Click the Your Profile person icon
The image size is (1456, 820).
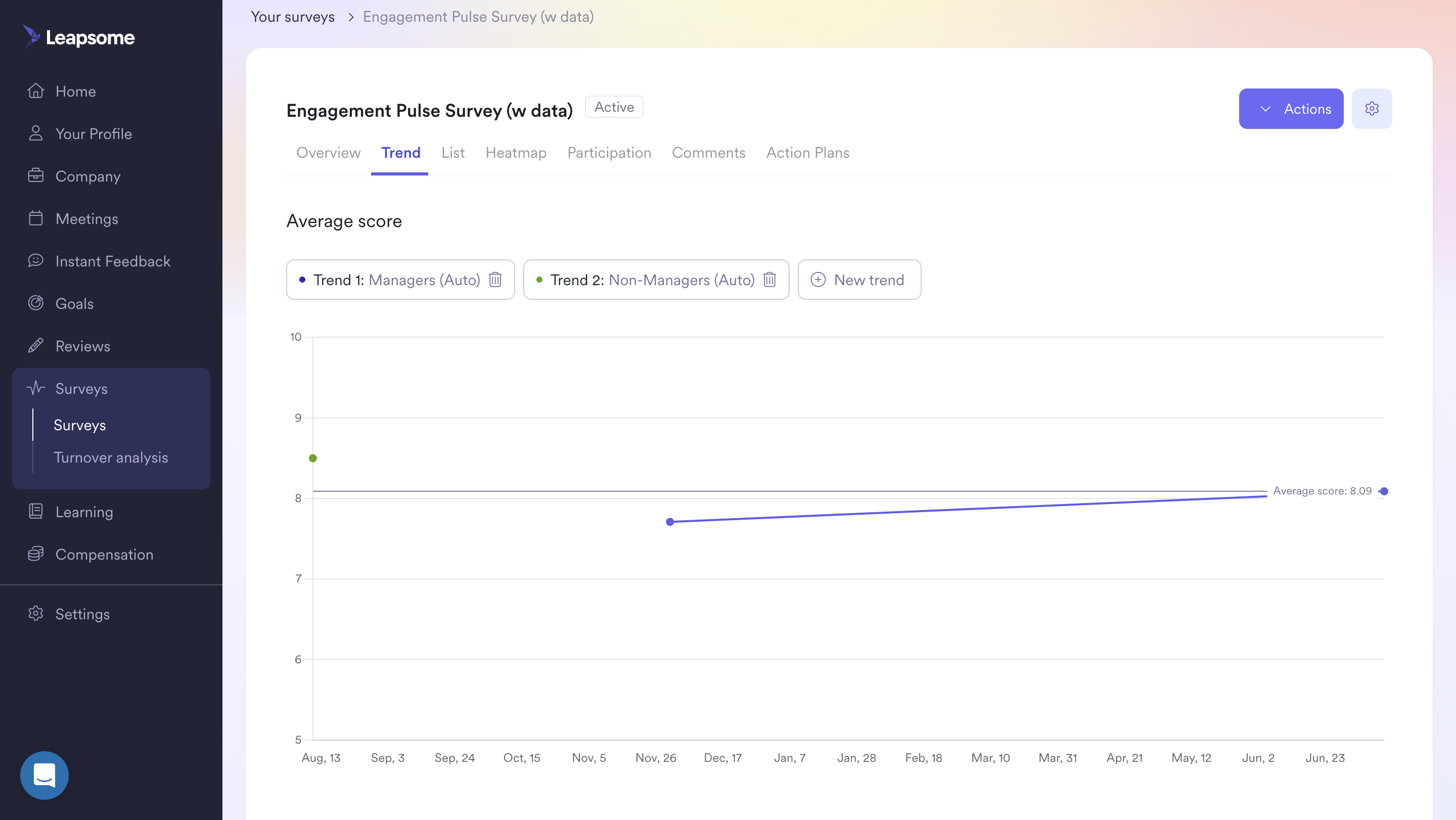pos(35,133)
